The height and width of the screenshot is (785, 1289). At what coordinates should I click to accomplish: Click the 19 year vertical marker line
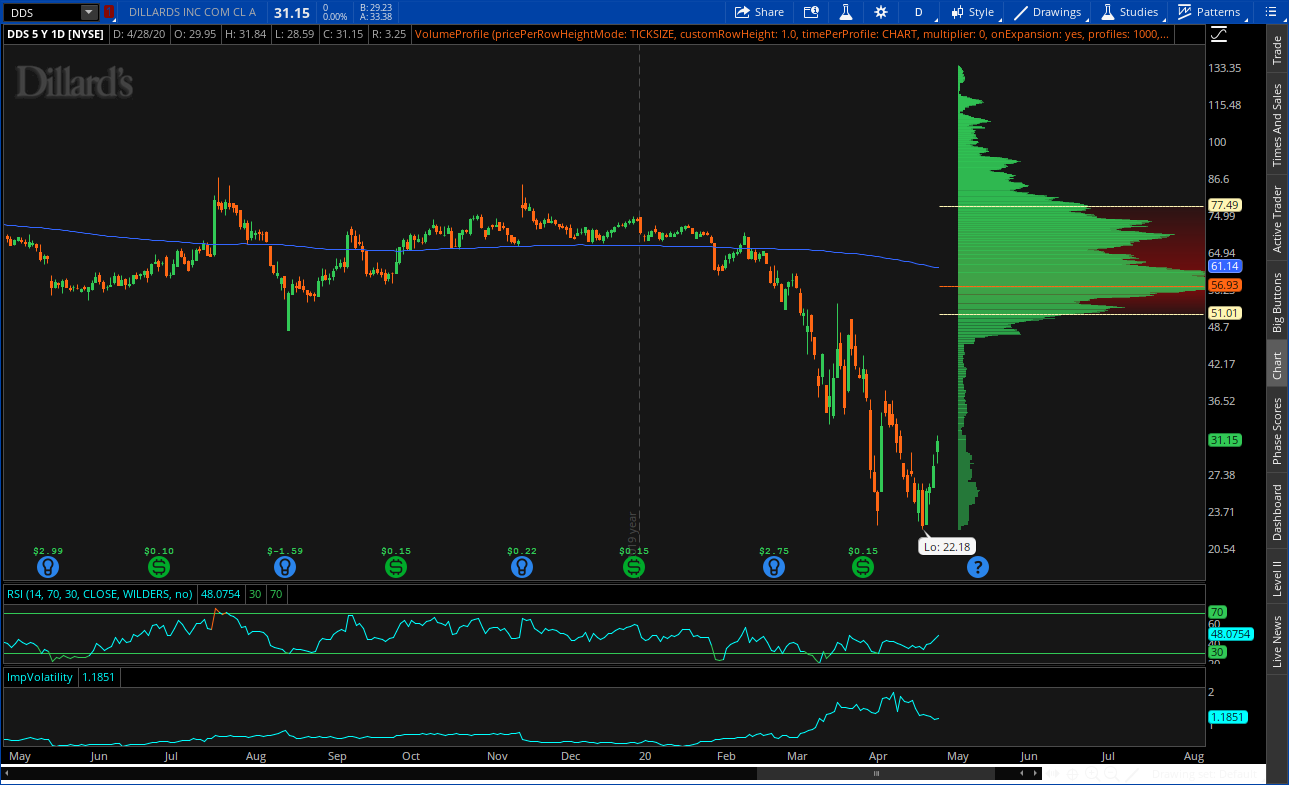[639, 300]
